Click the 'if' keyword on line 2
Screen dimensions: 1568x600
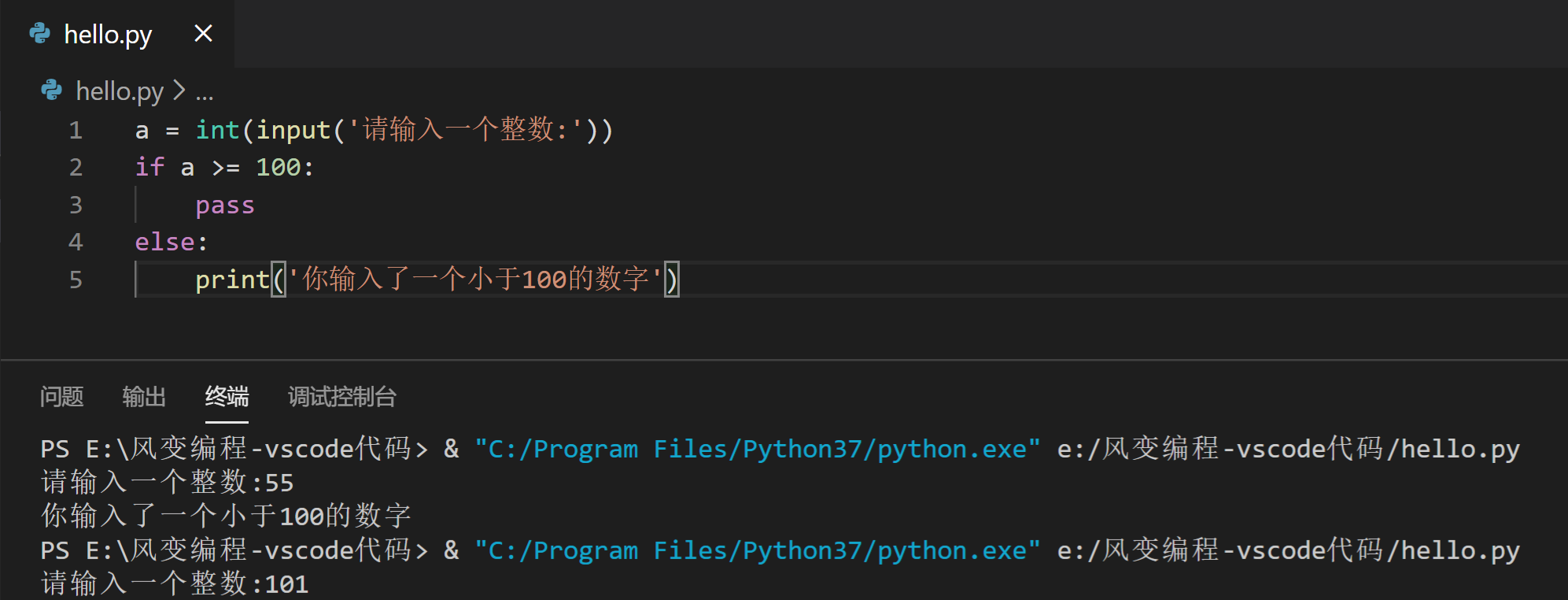coord(149,167)
